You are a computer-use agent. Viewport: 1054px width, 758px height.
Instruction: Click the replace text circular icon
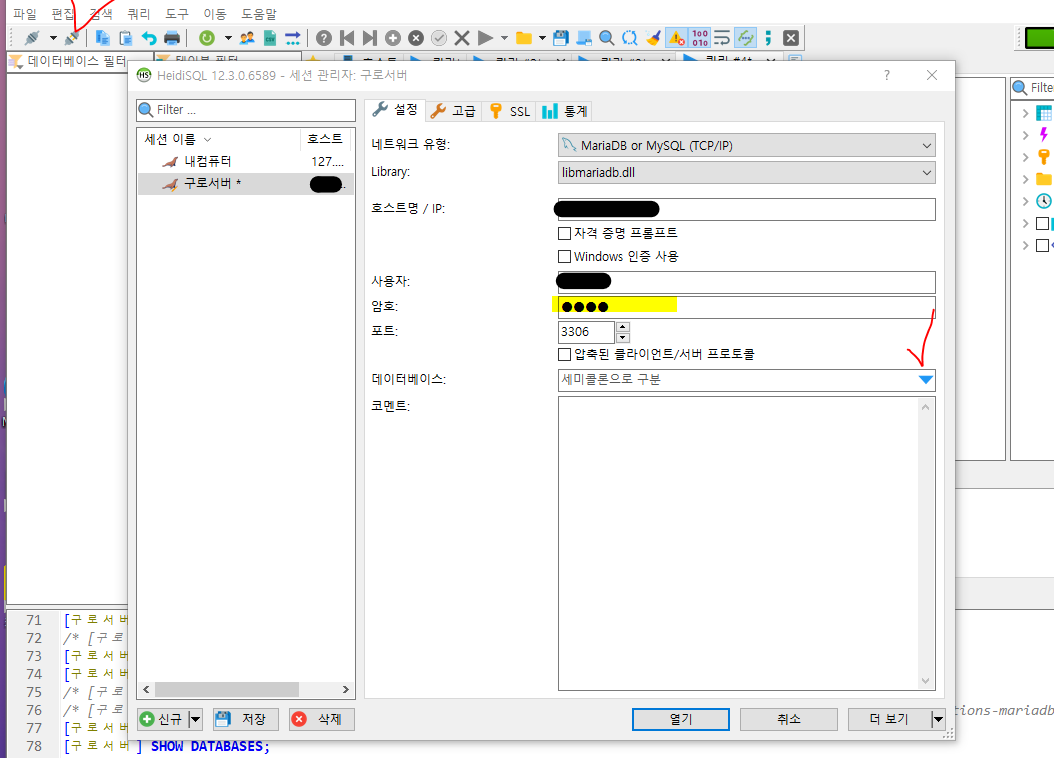point(630,38)
